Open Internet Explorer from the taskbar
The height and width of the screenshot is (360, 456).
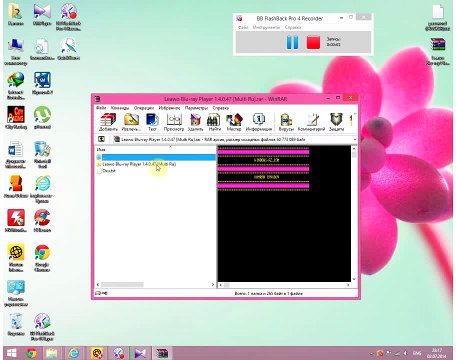73,353
